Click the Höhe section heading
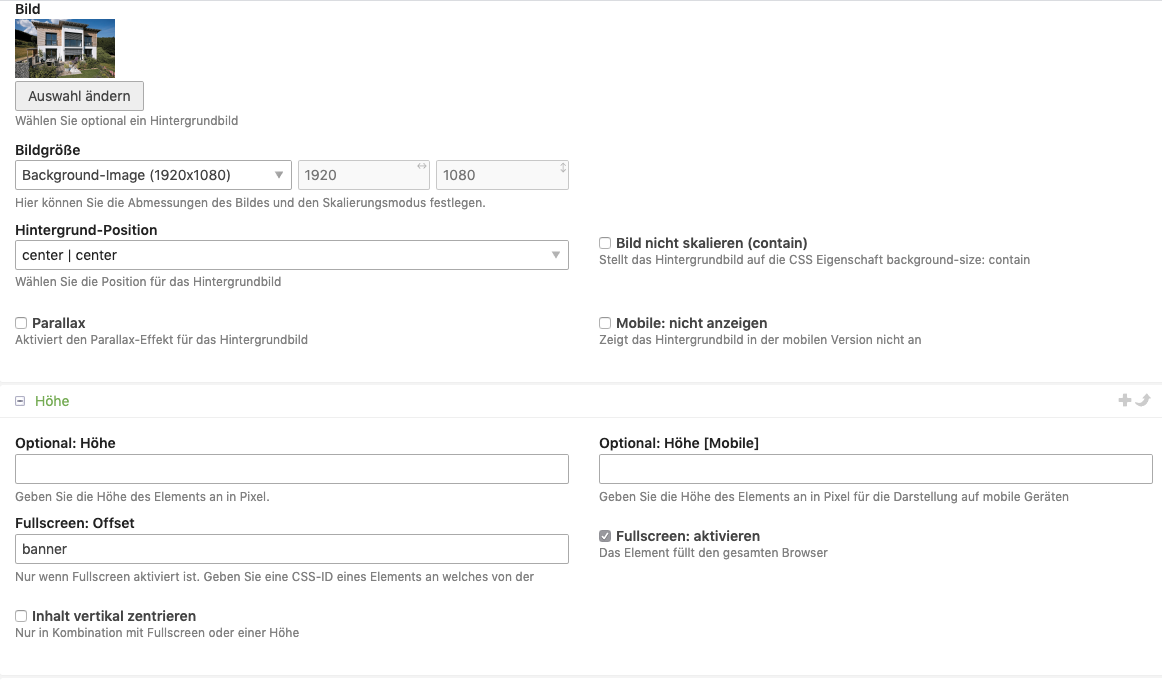This screenshot has width=1162, height=681. tap(52, 401)
